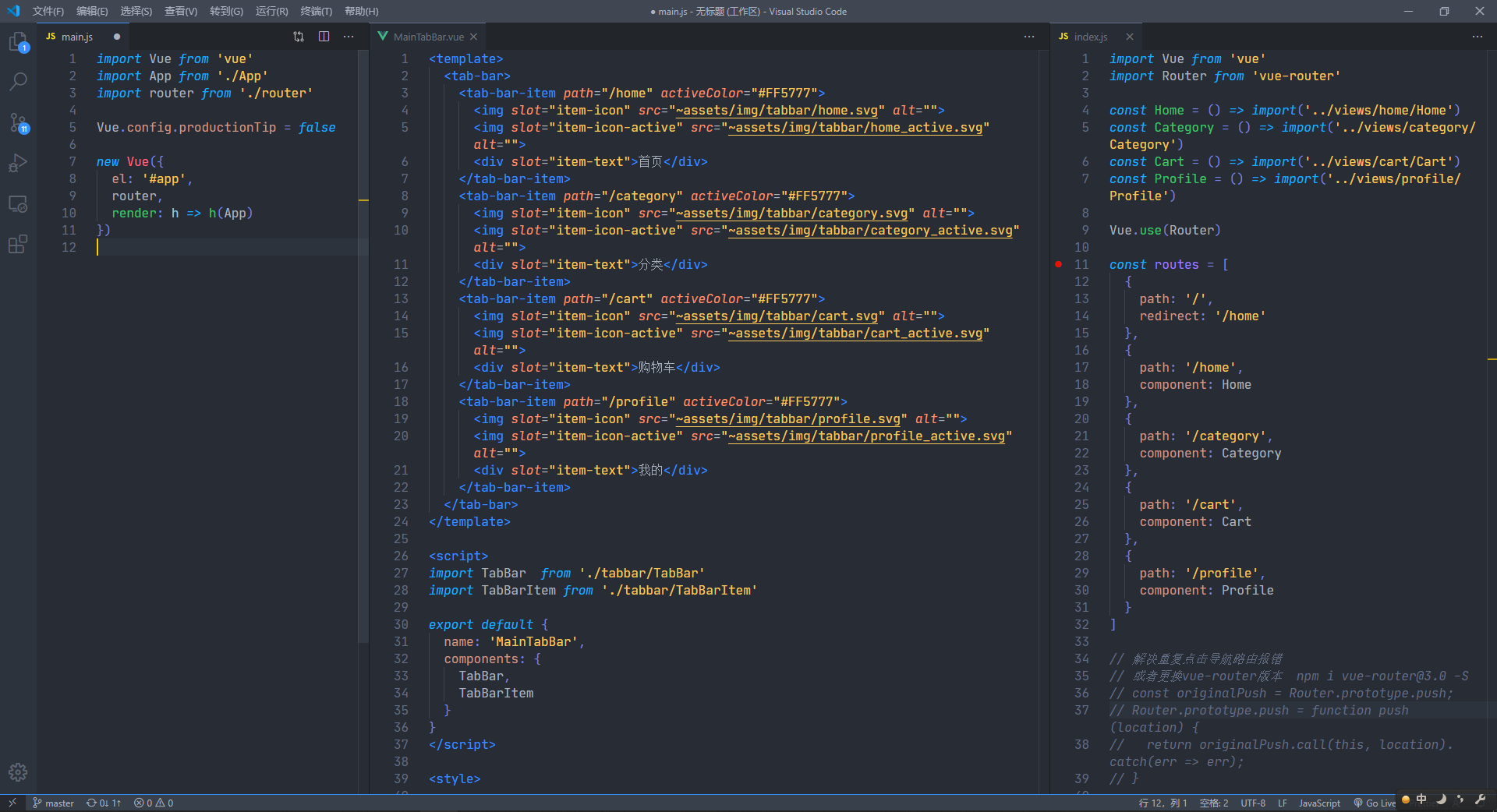Open the Manage gear menu
1497x812 pixels.
click(x=18, y=772)
